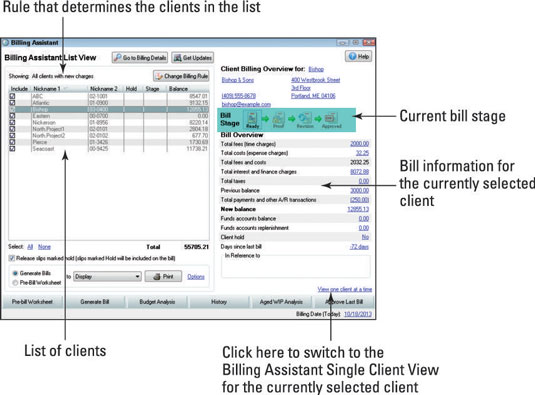Screen dimensions: 535x395
Task: Click the Get Updates toolbar button
Action: point(193,58)
